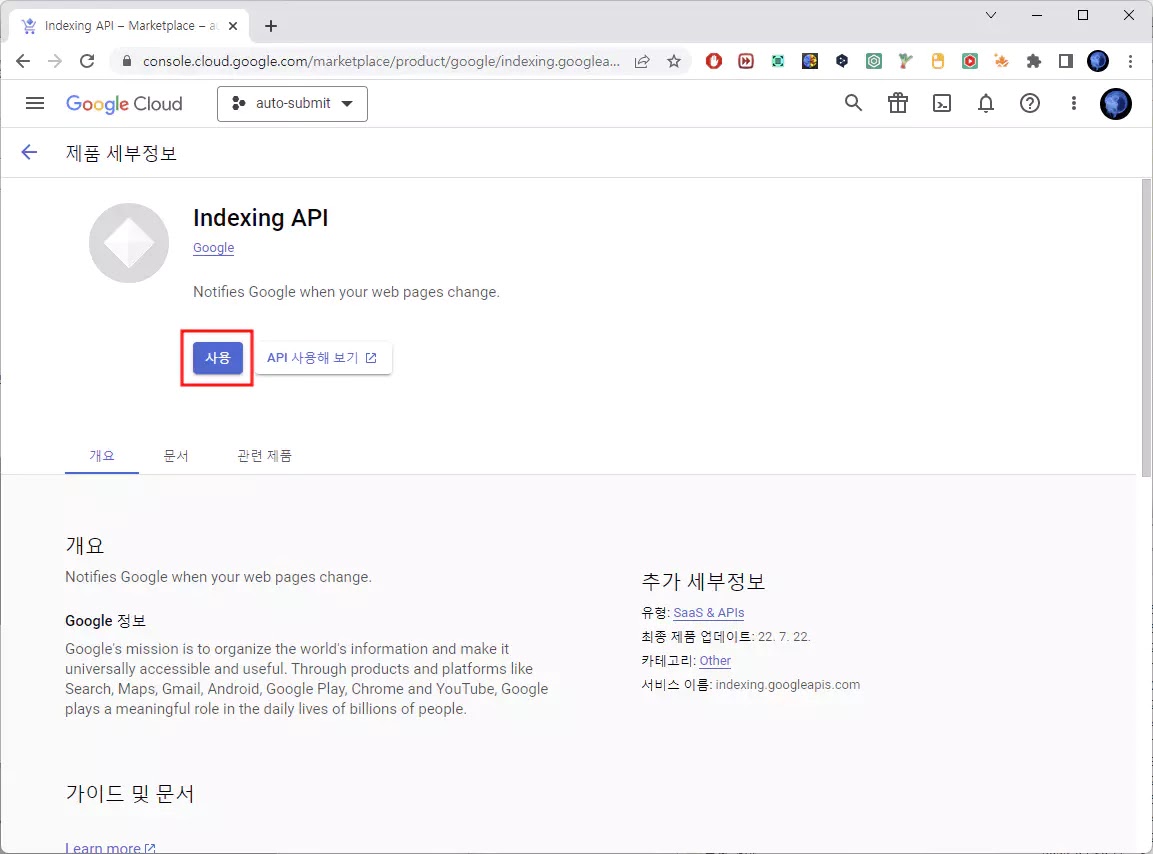Activate the Cloud Shell terminal icon

tap(941, 104)
